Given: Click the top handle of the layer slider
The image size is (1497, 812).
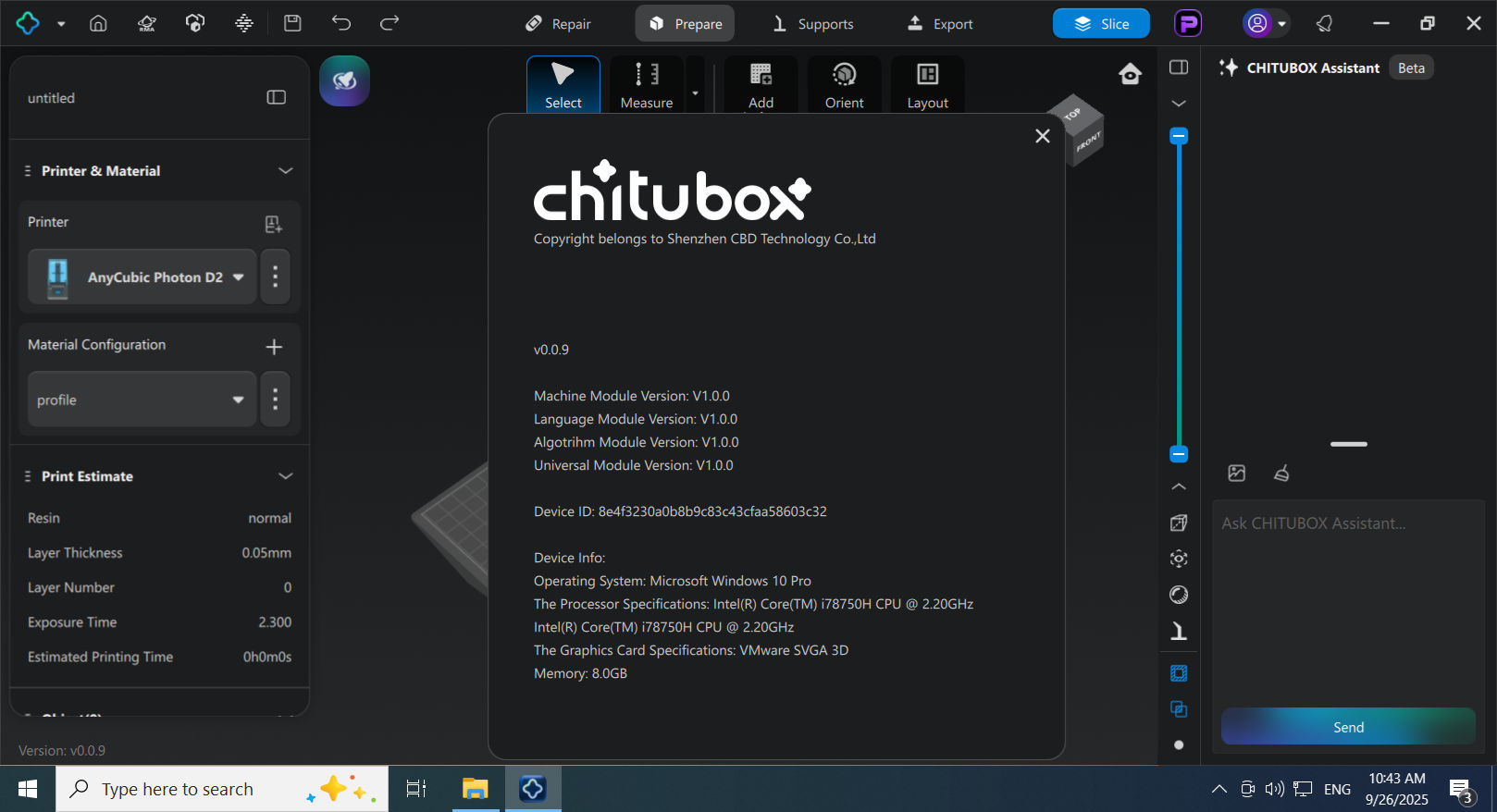Looking at the screenshot, I should click(1179, 137).
